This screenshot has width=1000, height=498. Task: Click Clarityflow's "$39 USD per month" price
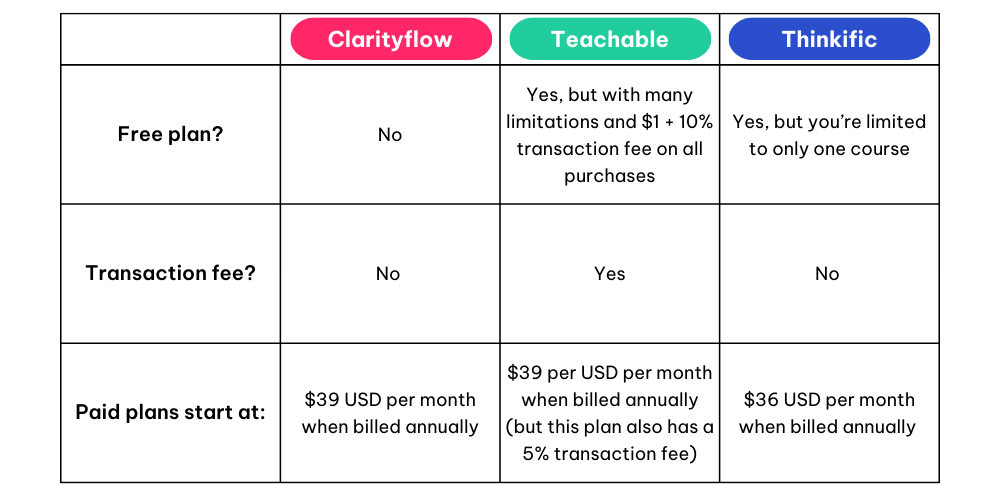(390, 399)
